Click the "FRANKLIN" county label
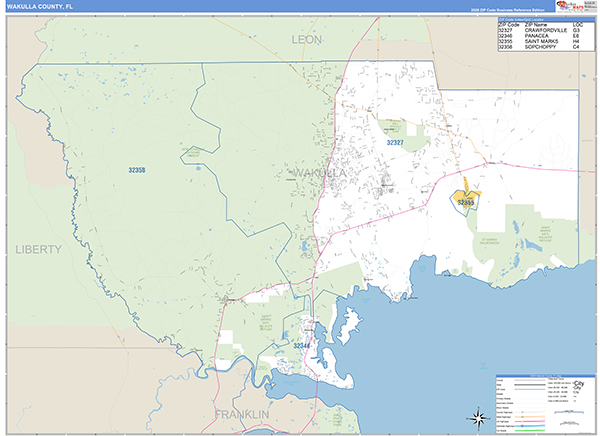This screenshot has width=600, height=436. click(x=242, y=414)
